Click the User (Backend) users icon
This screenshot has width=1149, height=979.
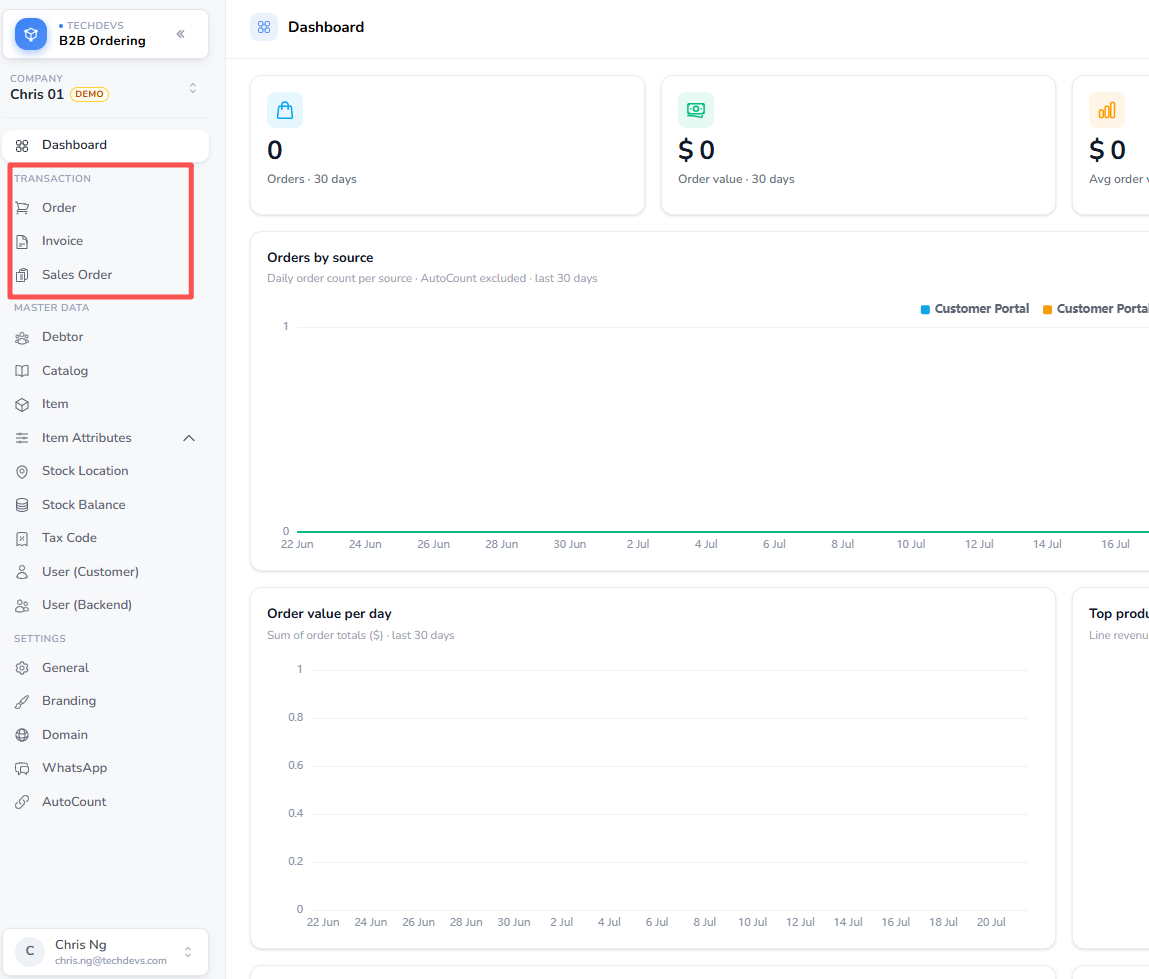(22, 605)
